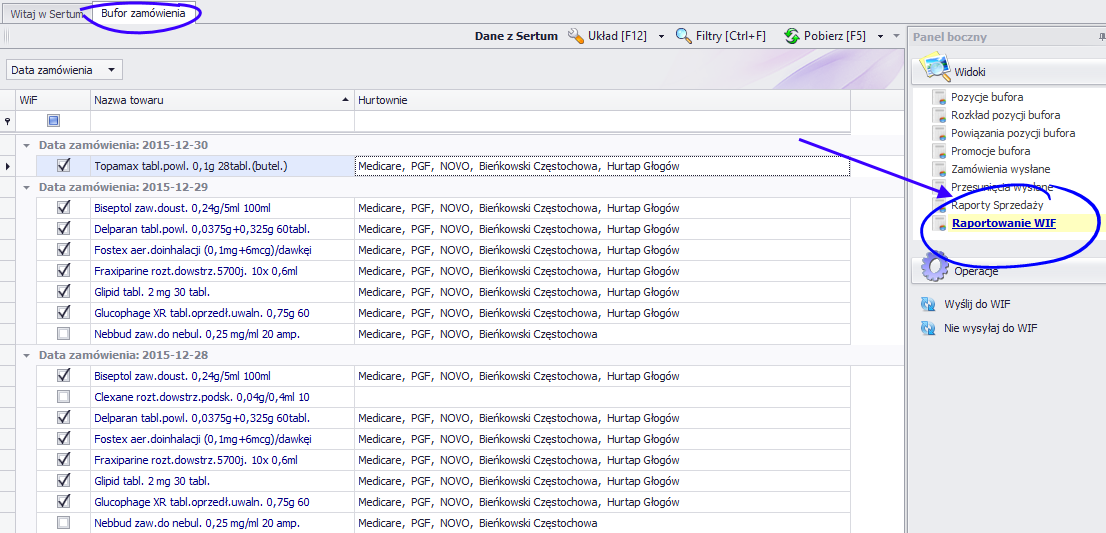
Task: Click the Nazwa towaru filter row field
Action: click(222, 121)
